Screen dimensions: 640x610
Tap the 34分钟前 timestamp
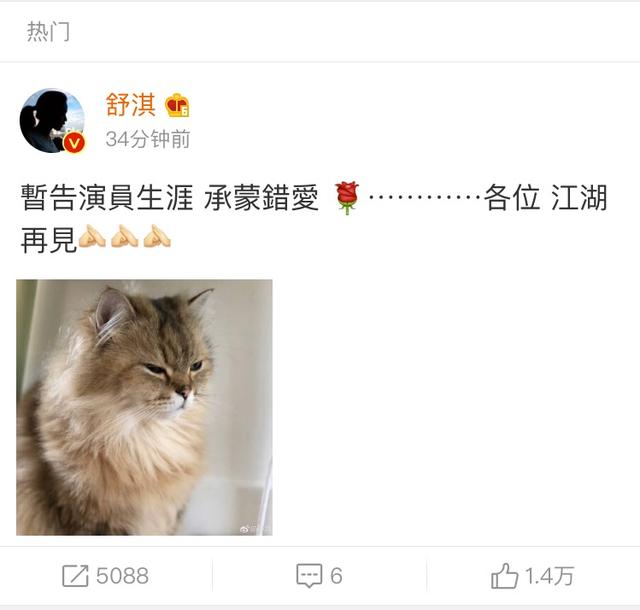[x=148, y=139]
